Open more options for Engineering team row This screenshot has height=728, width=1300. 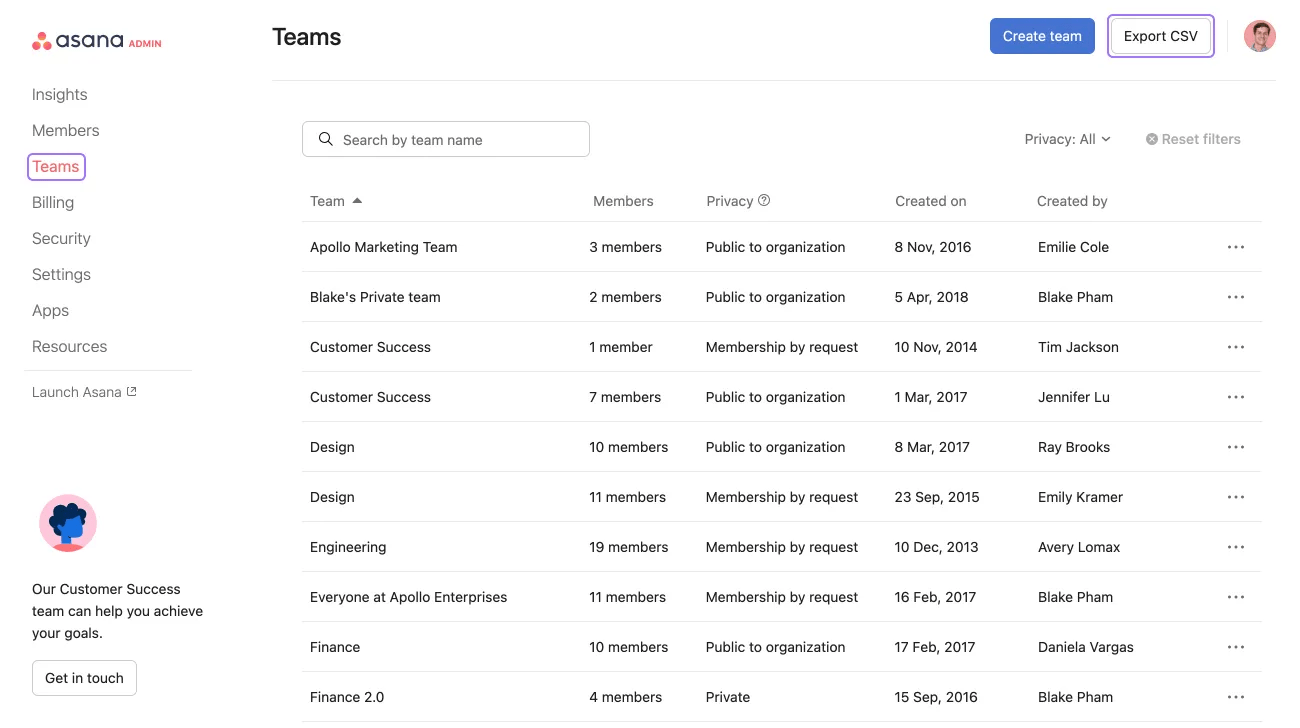coord(1235,547)
